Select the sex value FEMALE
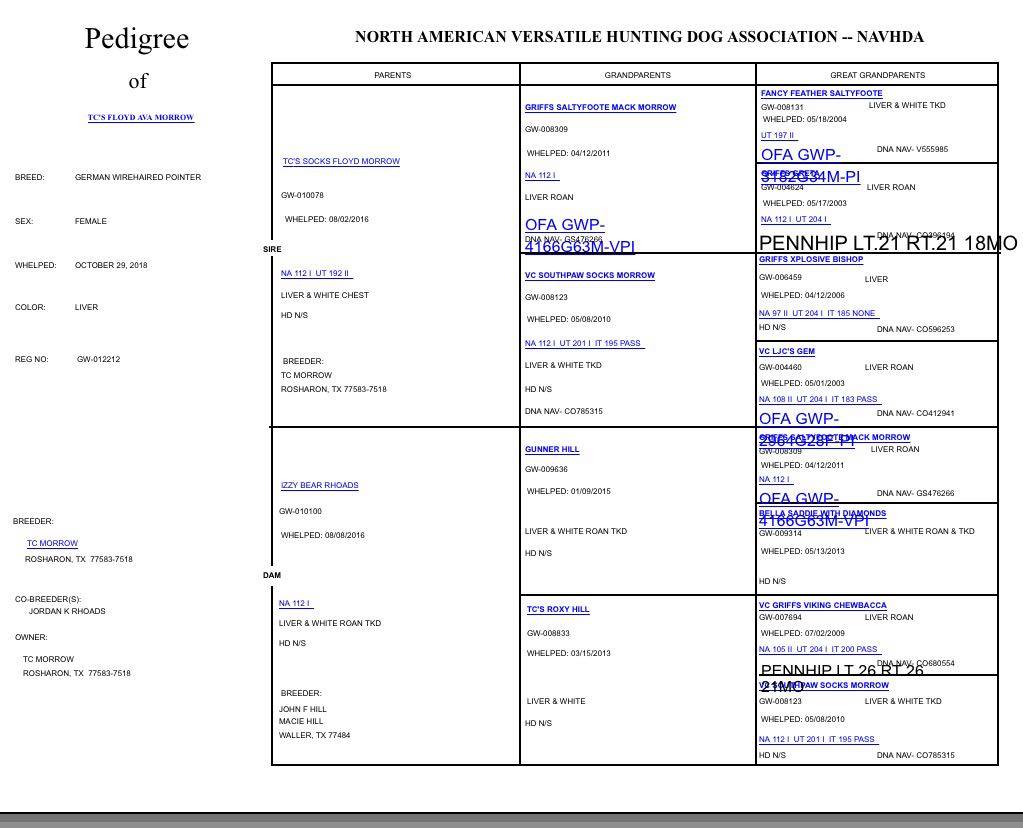 (91, 221)
